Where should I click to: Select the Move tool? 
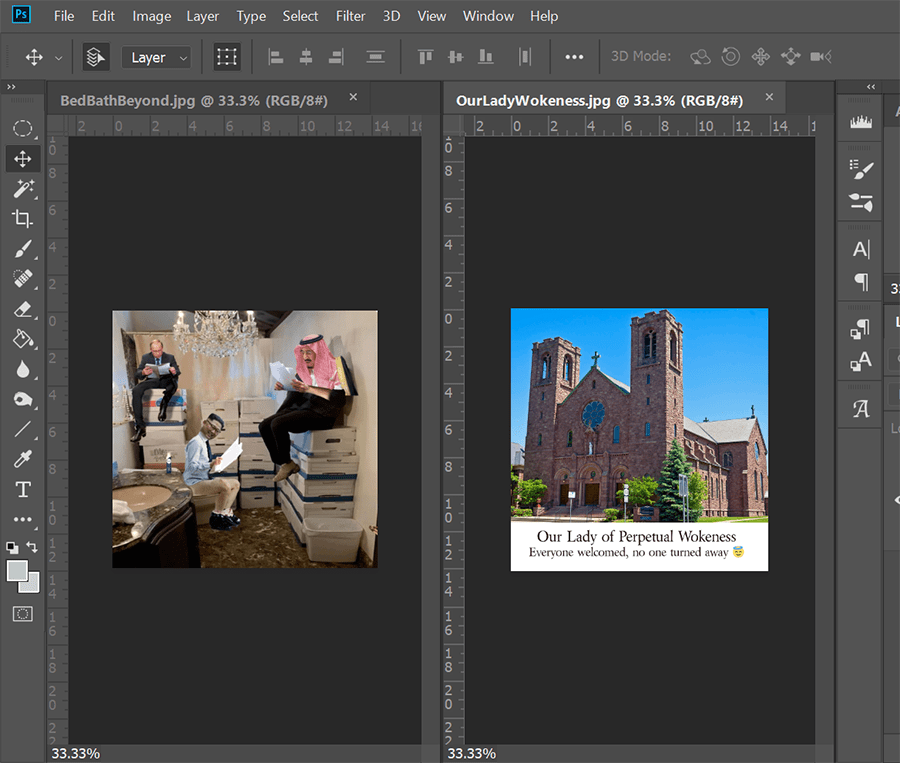[24, 158]
